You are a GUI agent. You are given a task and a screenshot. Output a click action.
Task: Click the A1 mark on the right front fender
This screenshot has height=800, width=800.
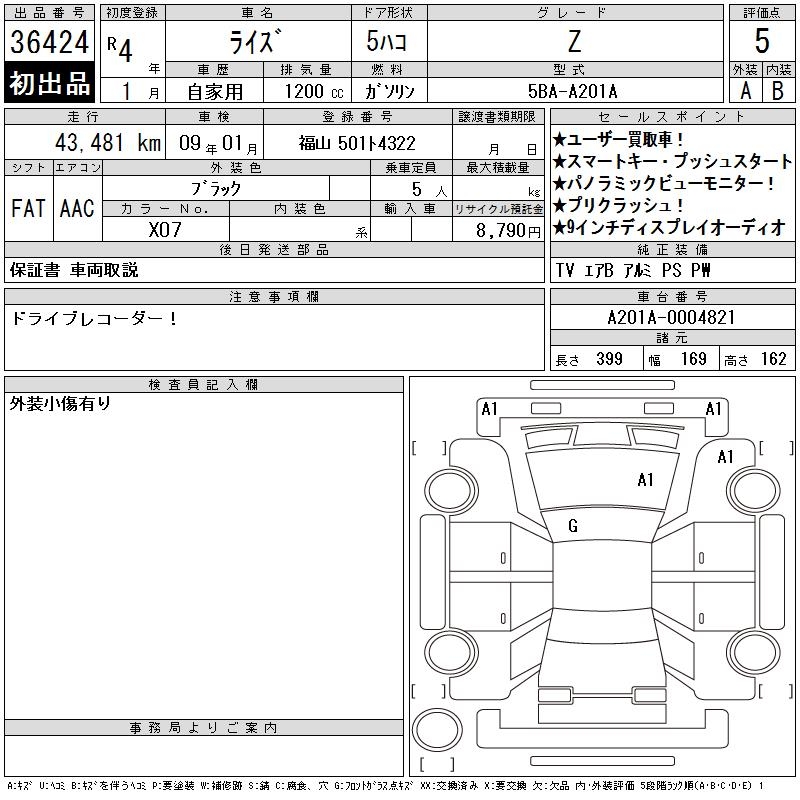click(x=726, y=457)
